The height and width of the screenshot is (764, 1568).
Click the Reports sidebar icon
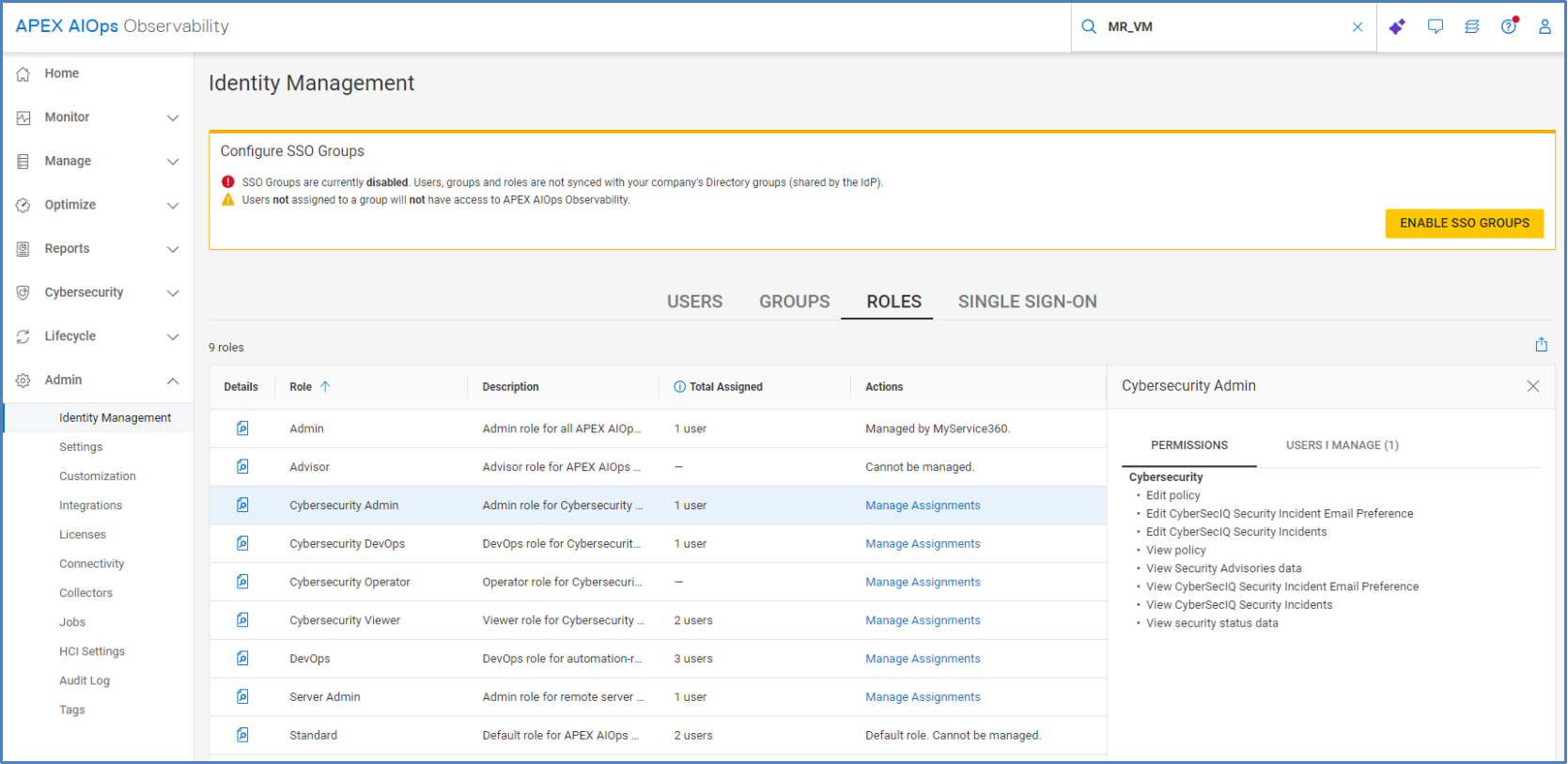point(23,249)
